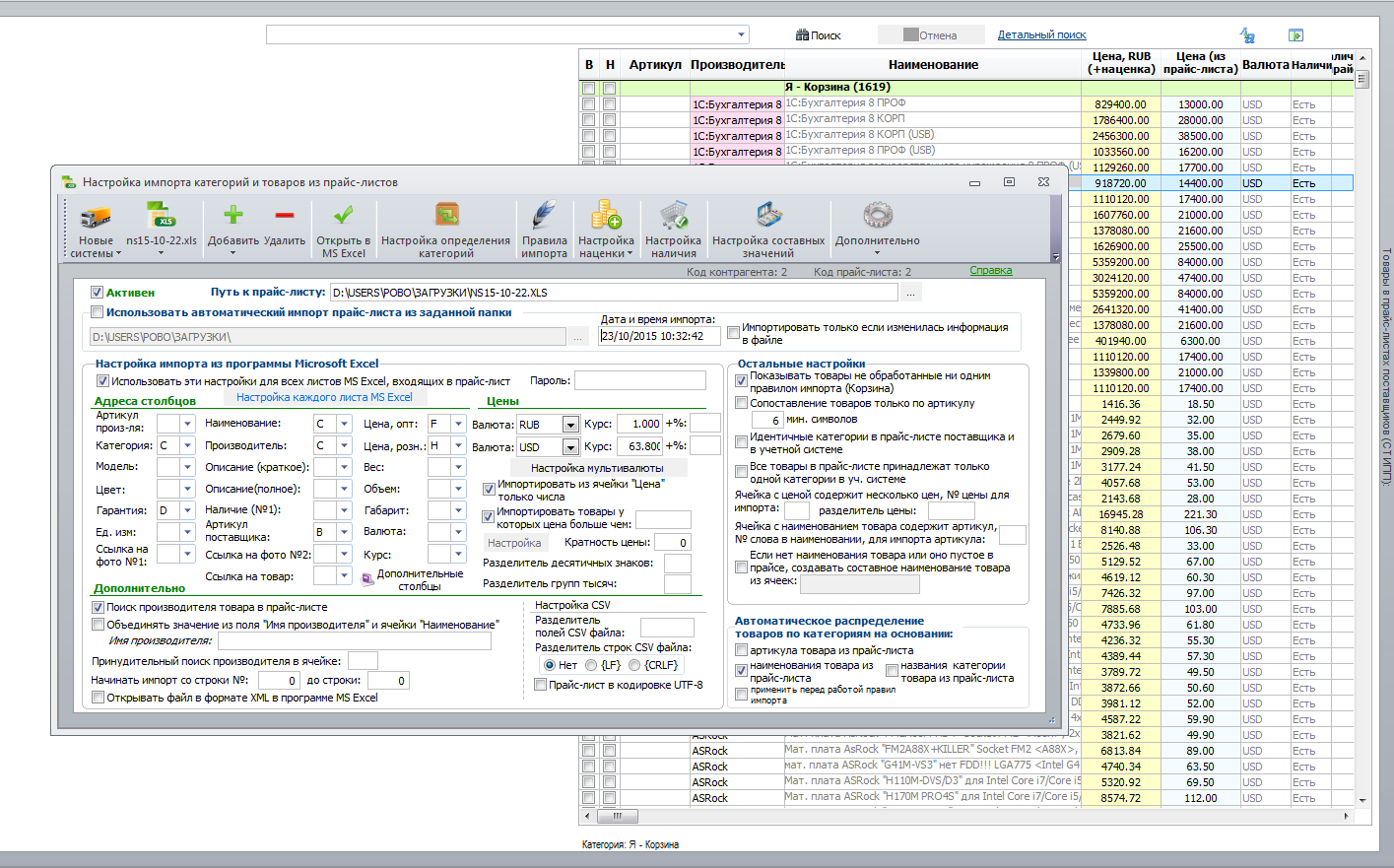Screen dimensions: 1394x868
Task: Click the Цена (из прайс-листа) column header
Action: point(1200,63)
